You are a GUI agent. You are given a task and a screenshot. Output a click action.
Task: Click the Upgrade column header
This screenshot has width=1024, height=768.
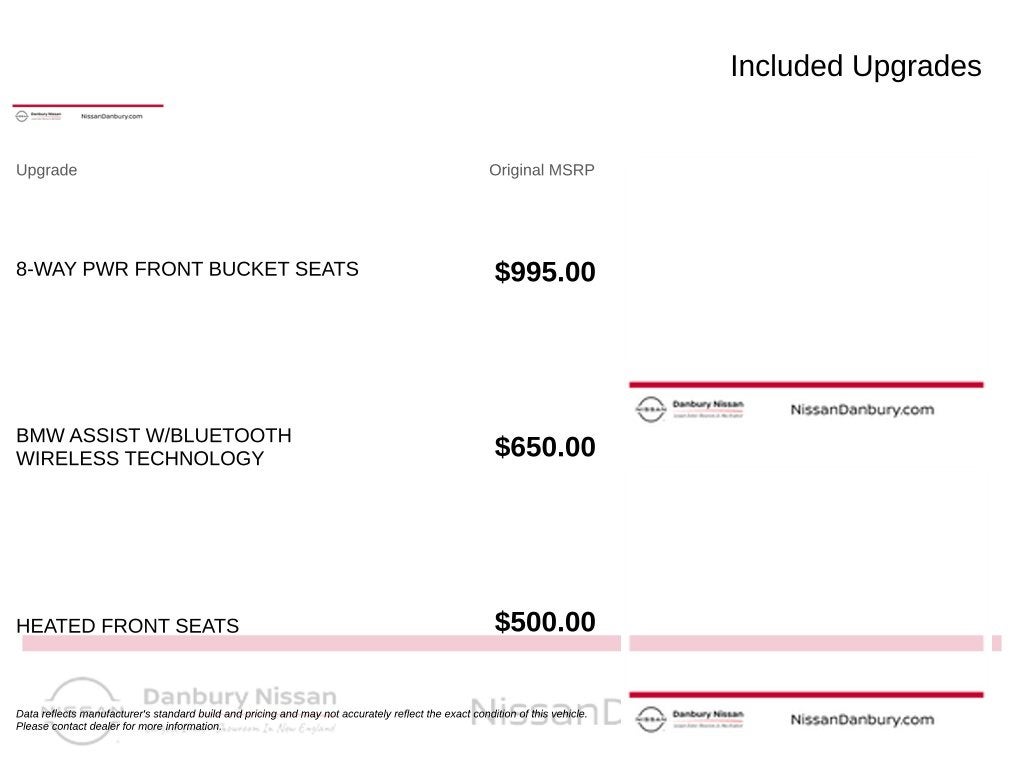pyautogui.click(x=46, y=170)
